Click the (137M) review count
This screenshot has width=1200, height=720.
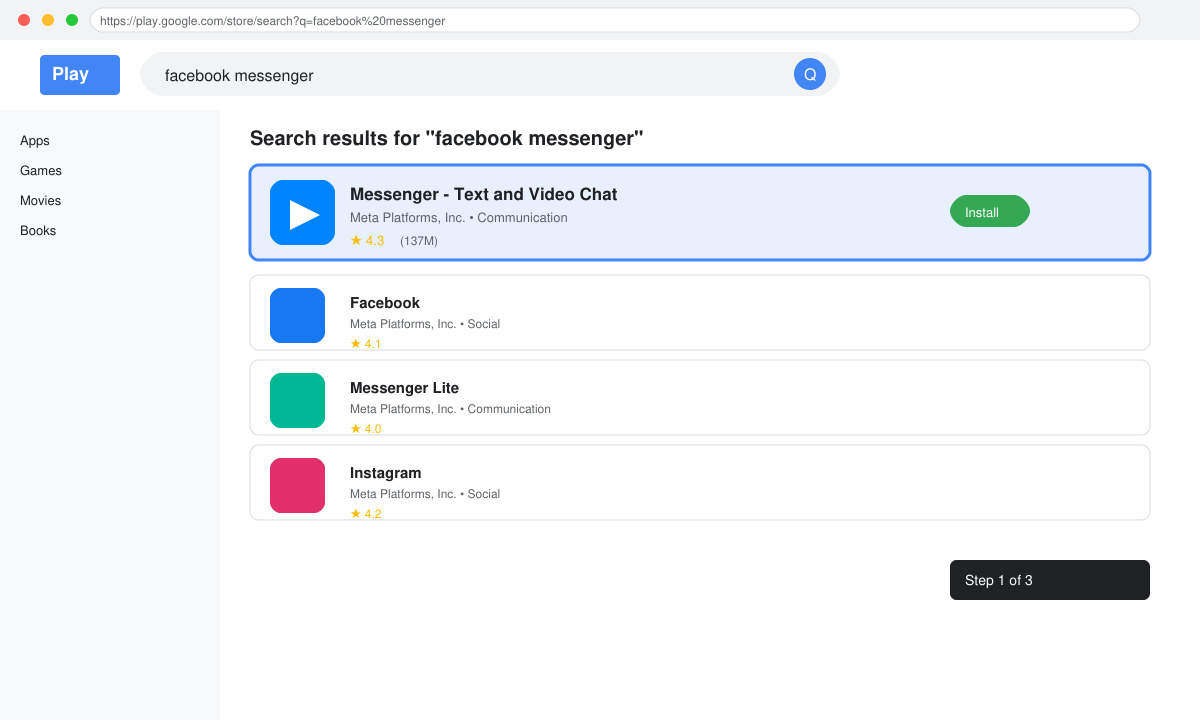419,241
